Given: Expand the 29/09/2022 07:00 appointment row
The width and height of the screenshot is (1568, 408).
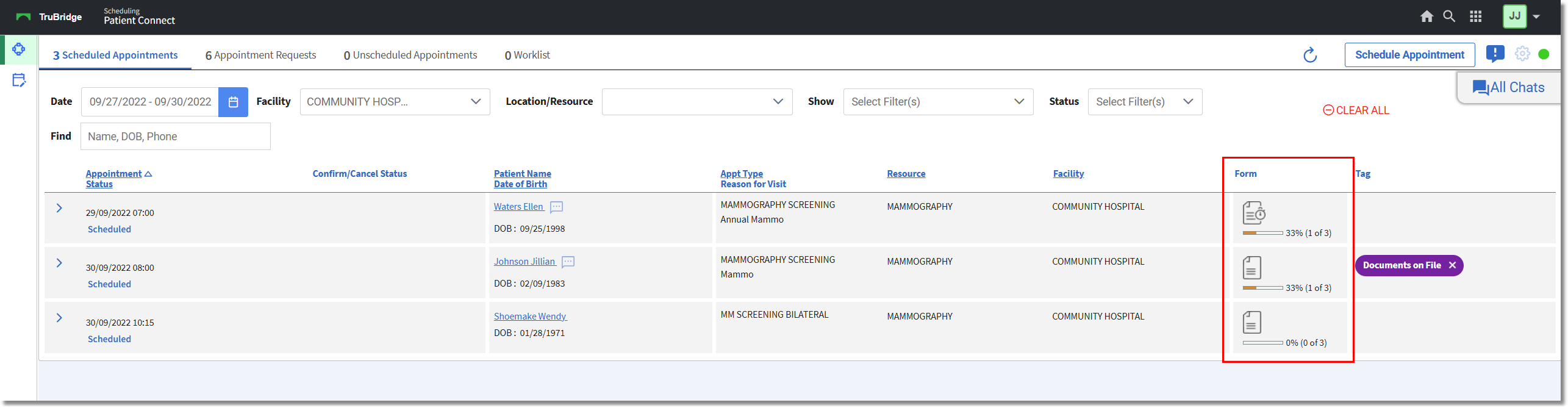Looking at the screenshot, I should 59,208.
